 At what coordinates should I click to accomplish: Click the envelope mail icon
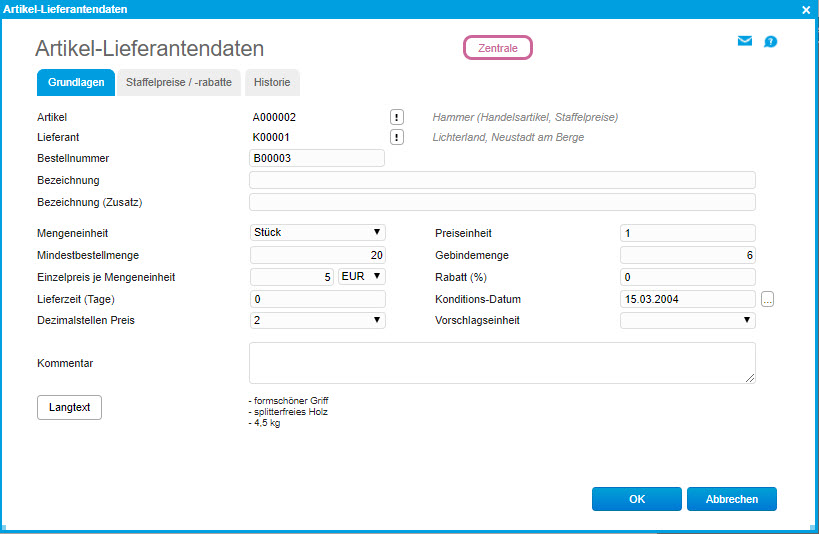coord(744,42)
